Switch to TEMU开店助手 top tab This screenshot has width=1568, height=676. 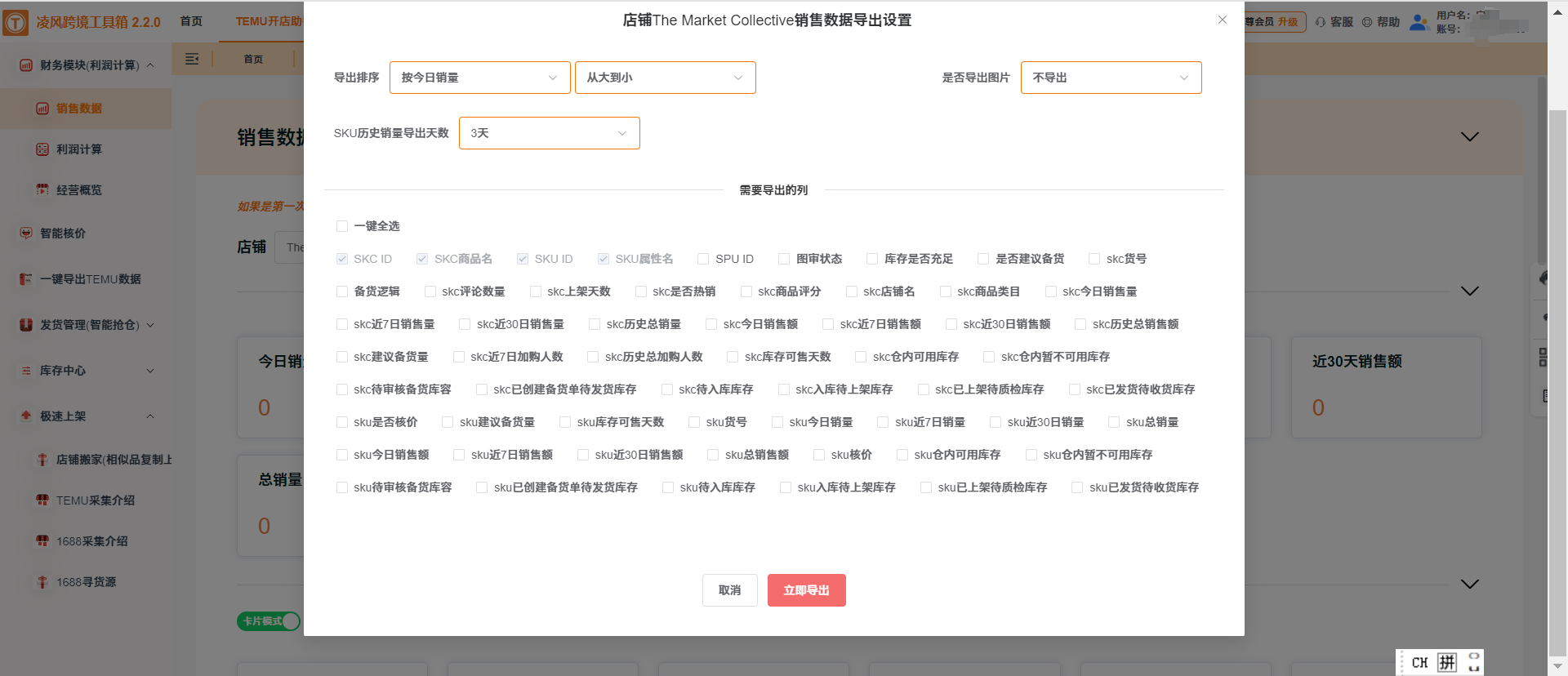click(269, 21)
